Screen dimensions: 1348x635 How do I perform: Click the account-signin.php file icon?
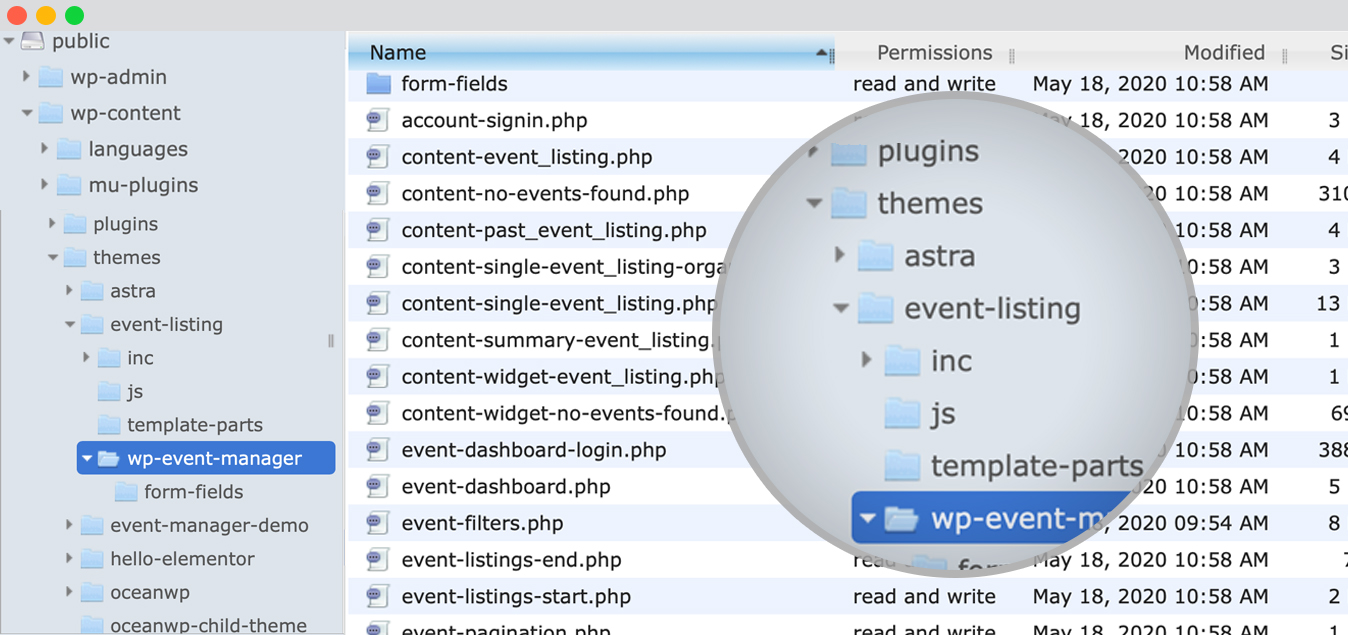click(377, 121)
